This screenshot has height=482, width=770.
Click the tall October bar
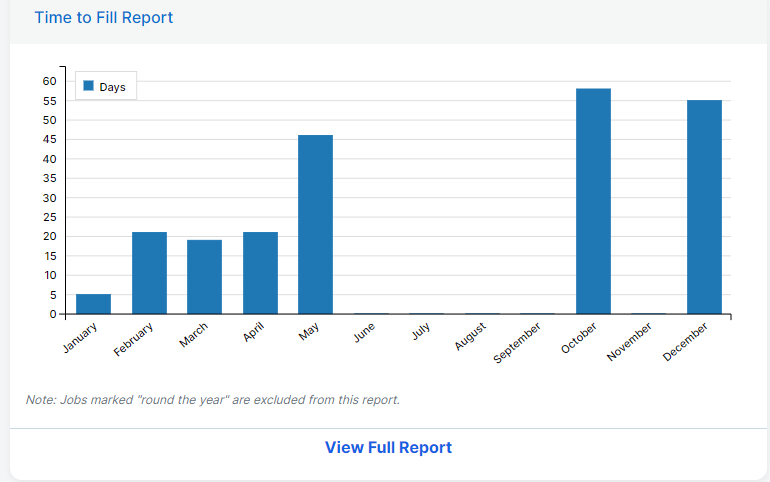593,201
